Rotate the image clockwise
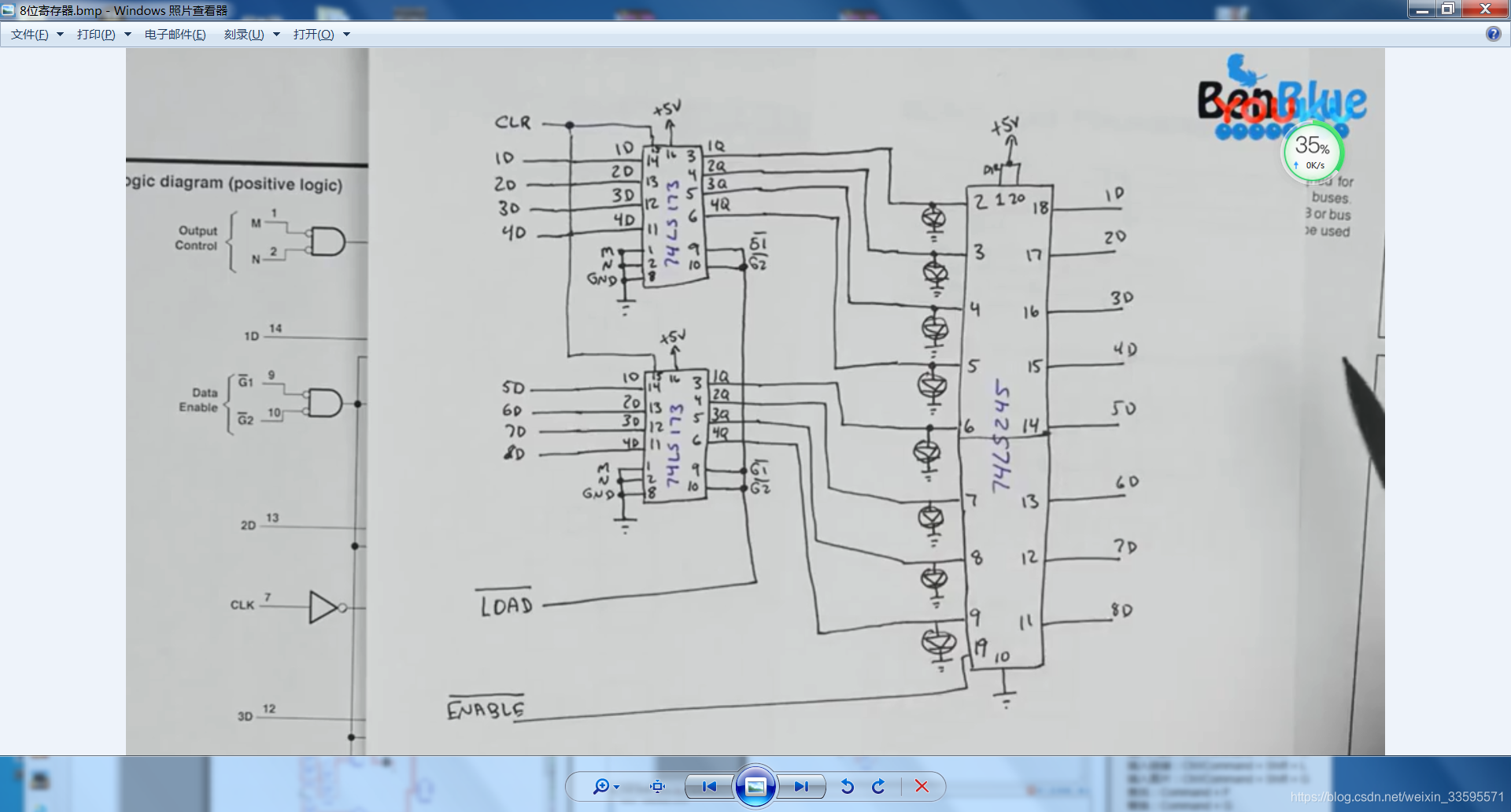This screenshot has height=812, width=1511. pyautogui.click(x=879, y=786)
